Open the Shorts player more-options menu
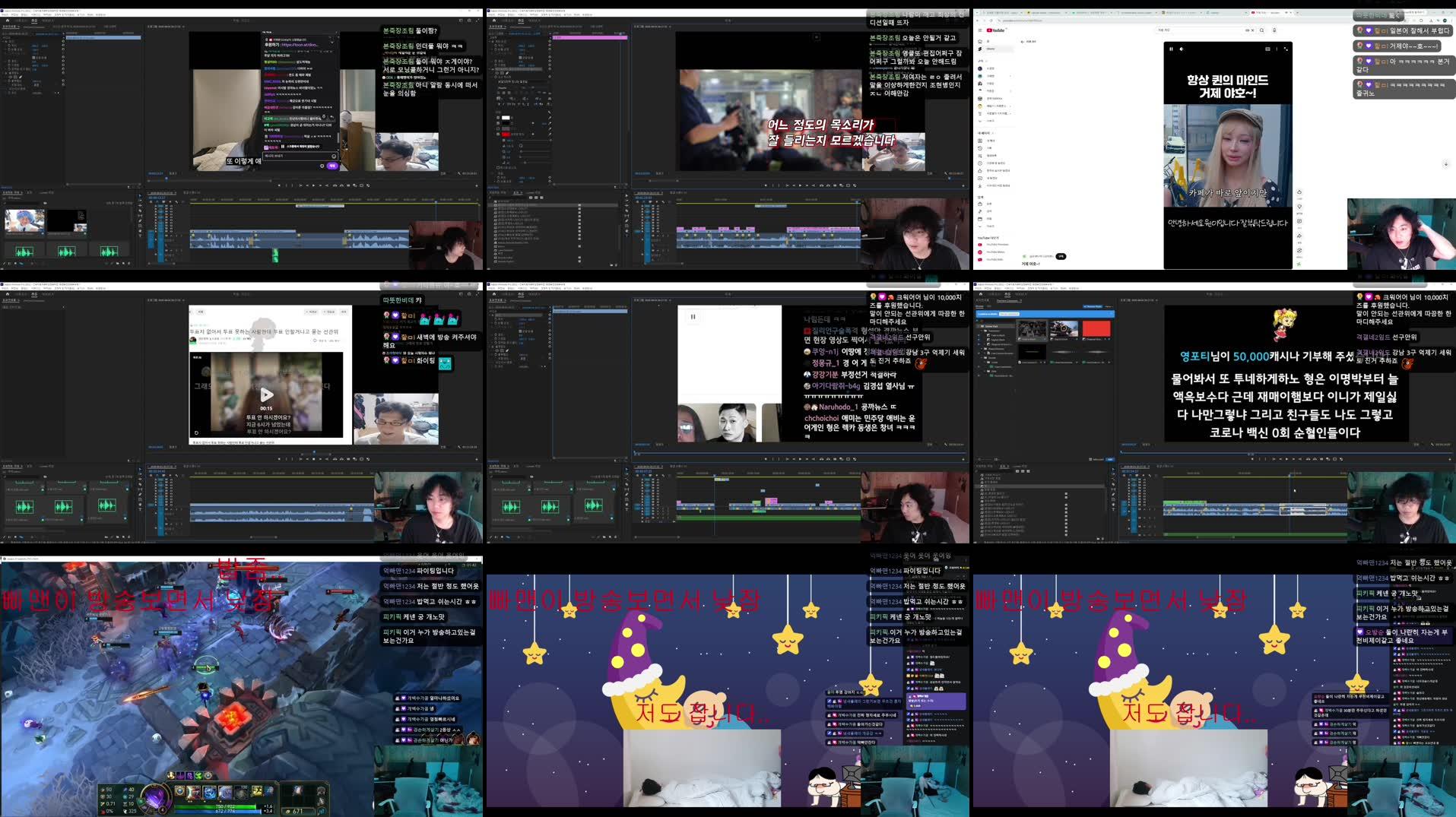 pyautogui.click(x=1276, y=49)
